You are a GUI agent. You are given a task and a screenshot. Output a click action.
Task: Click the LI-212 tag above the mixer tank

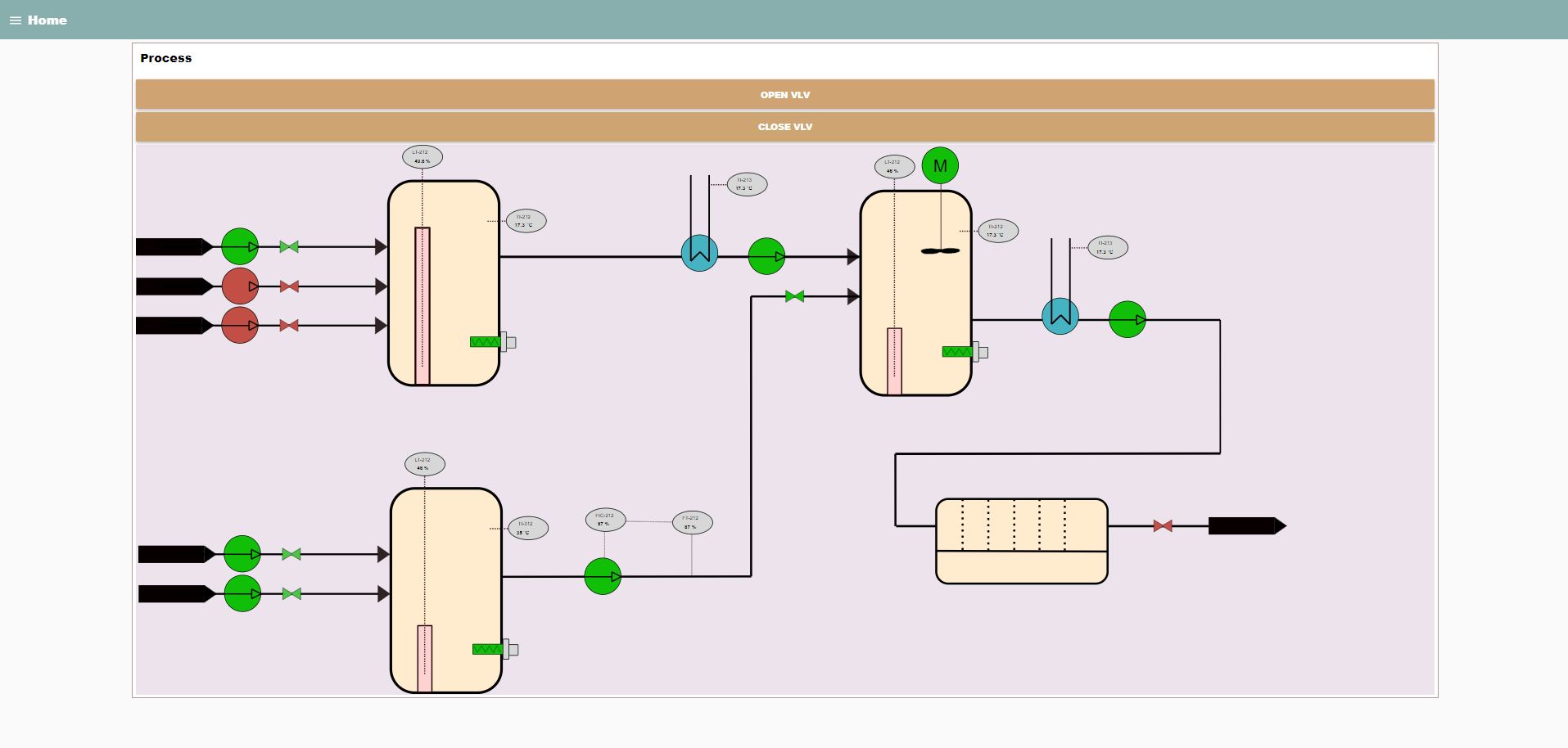point(895,166)
